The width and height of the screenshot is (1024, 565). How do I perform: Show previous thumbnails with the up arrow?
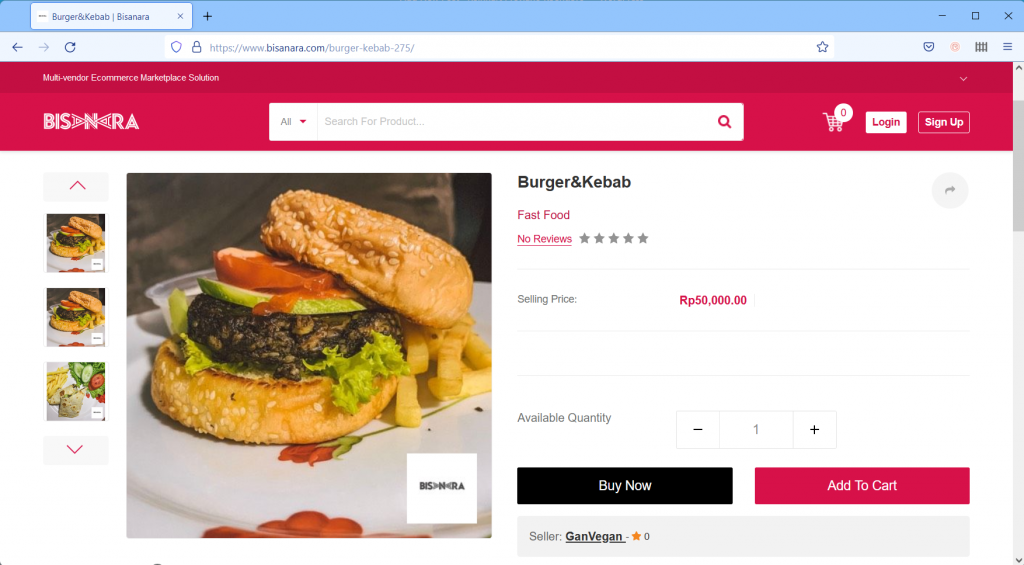click(x=76, y=186)
